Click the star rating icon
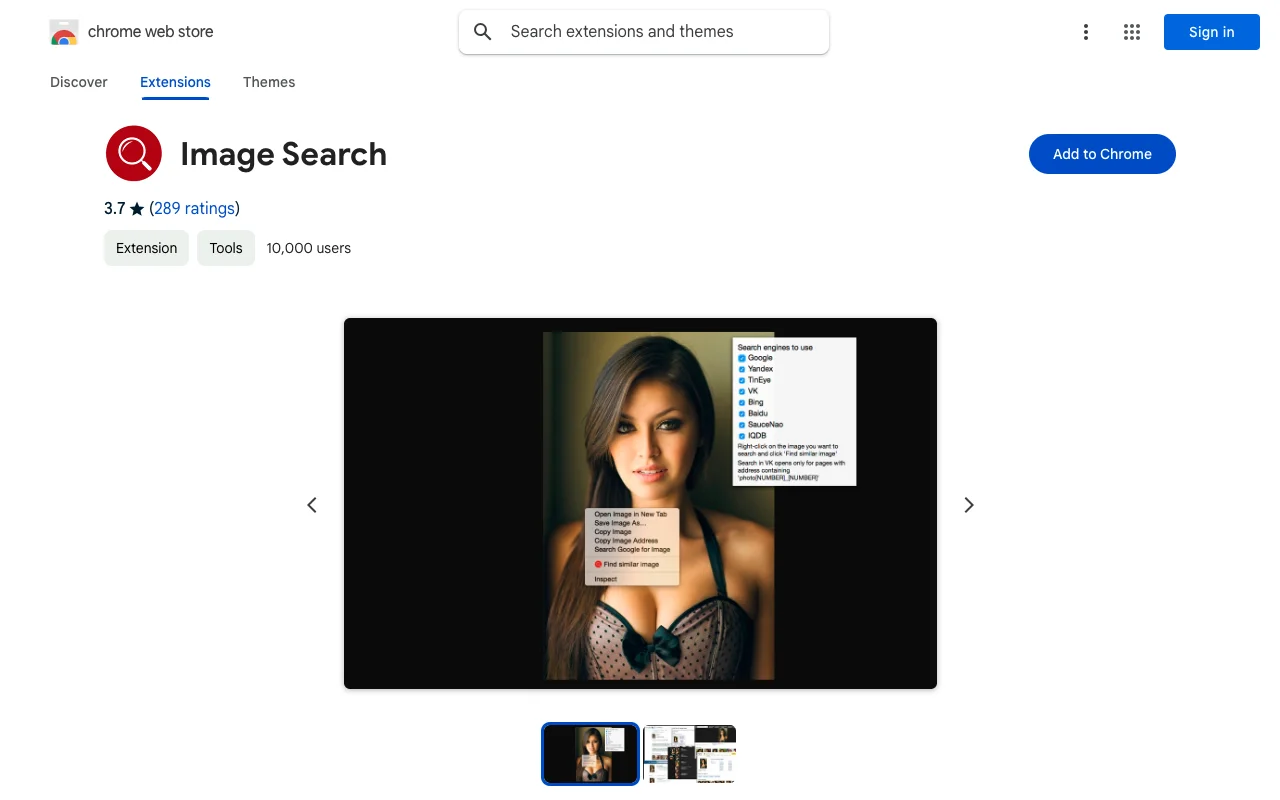The height and width of the screenshot is (800, 1280). click(x=137, y=208)
